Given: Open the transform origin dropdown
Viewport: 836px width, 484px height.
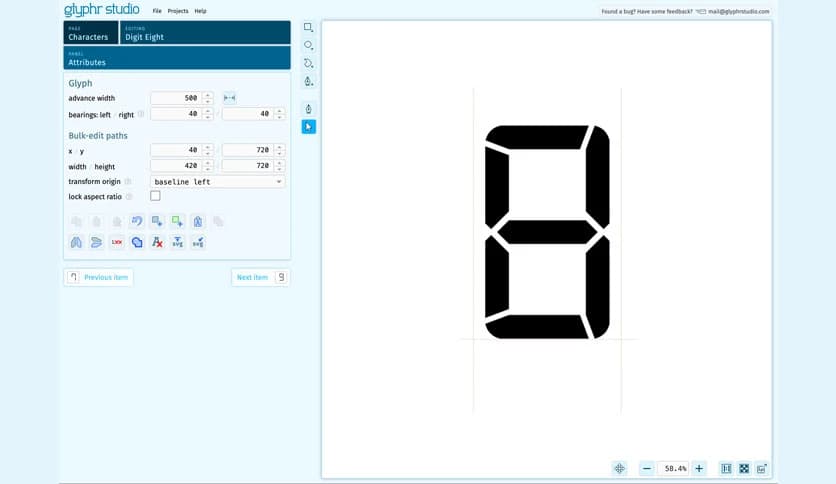Looking at the screenshot, I should click(218, 182).
